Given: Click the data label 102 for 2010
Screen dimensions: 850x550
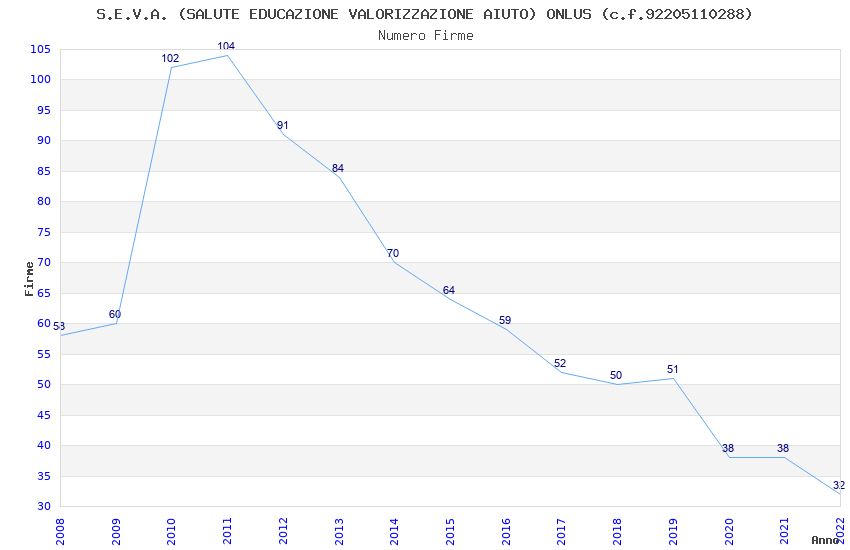Looking at the screenshot, I should [170, 58].
